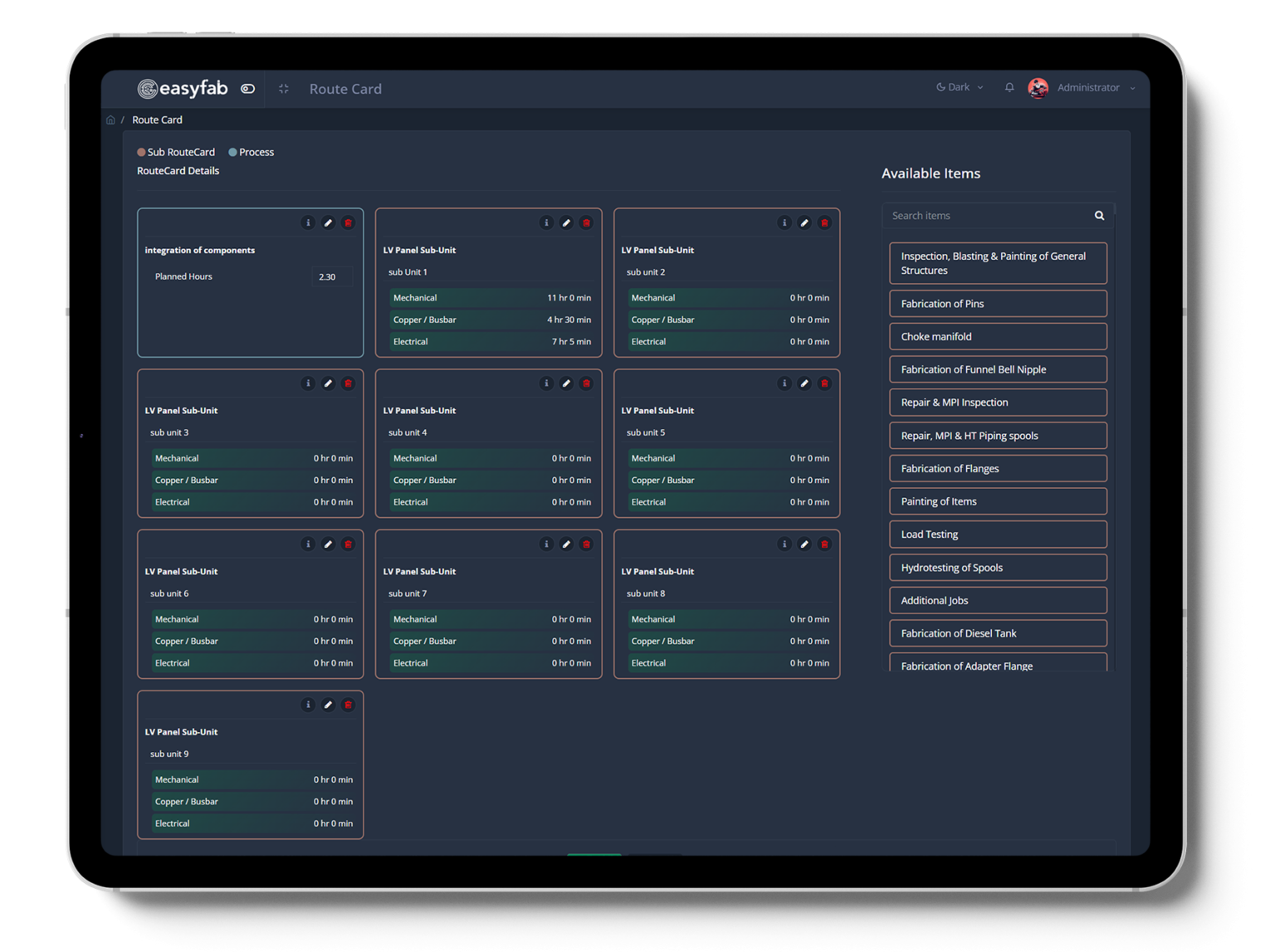Focus the Search items field
Screen dimensions: 1275x952
[x=988, y=216]
